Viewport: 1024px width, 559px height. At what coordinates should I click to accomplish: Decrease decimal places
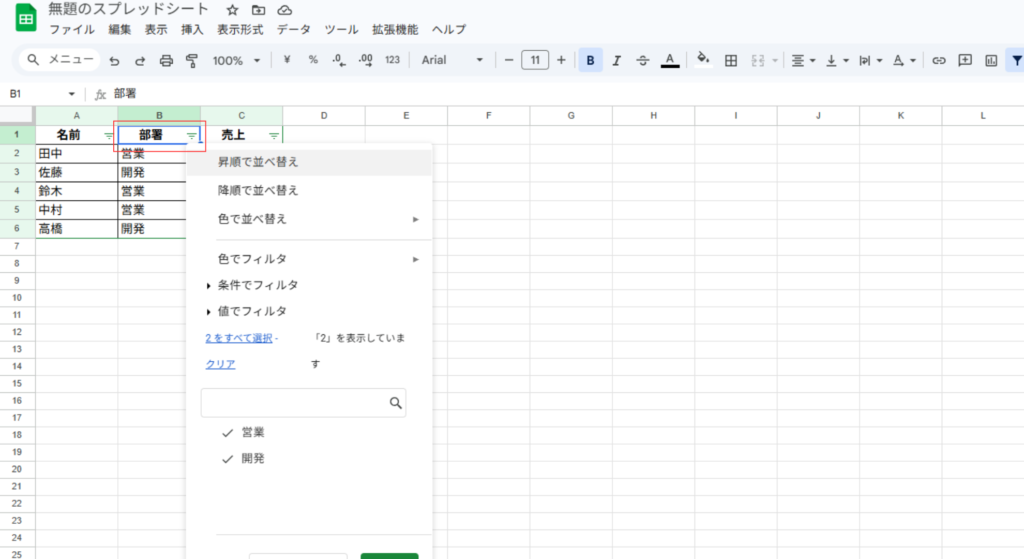click(x=339, y=60)
